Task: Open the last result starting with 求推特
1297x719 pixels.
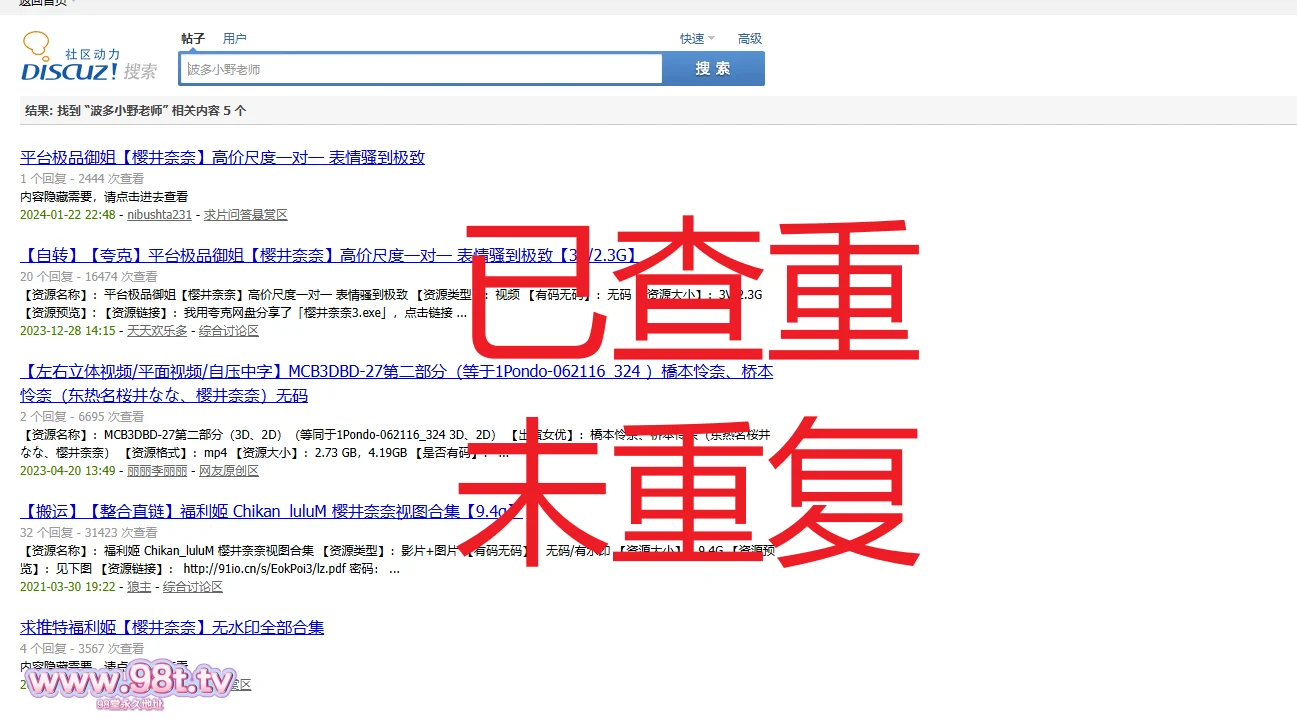Action: (172, 628)
